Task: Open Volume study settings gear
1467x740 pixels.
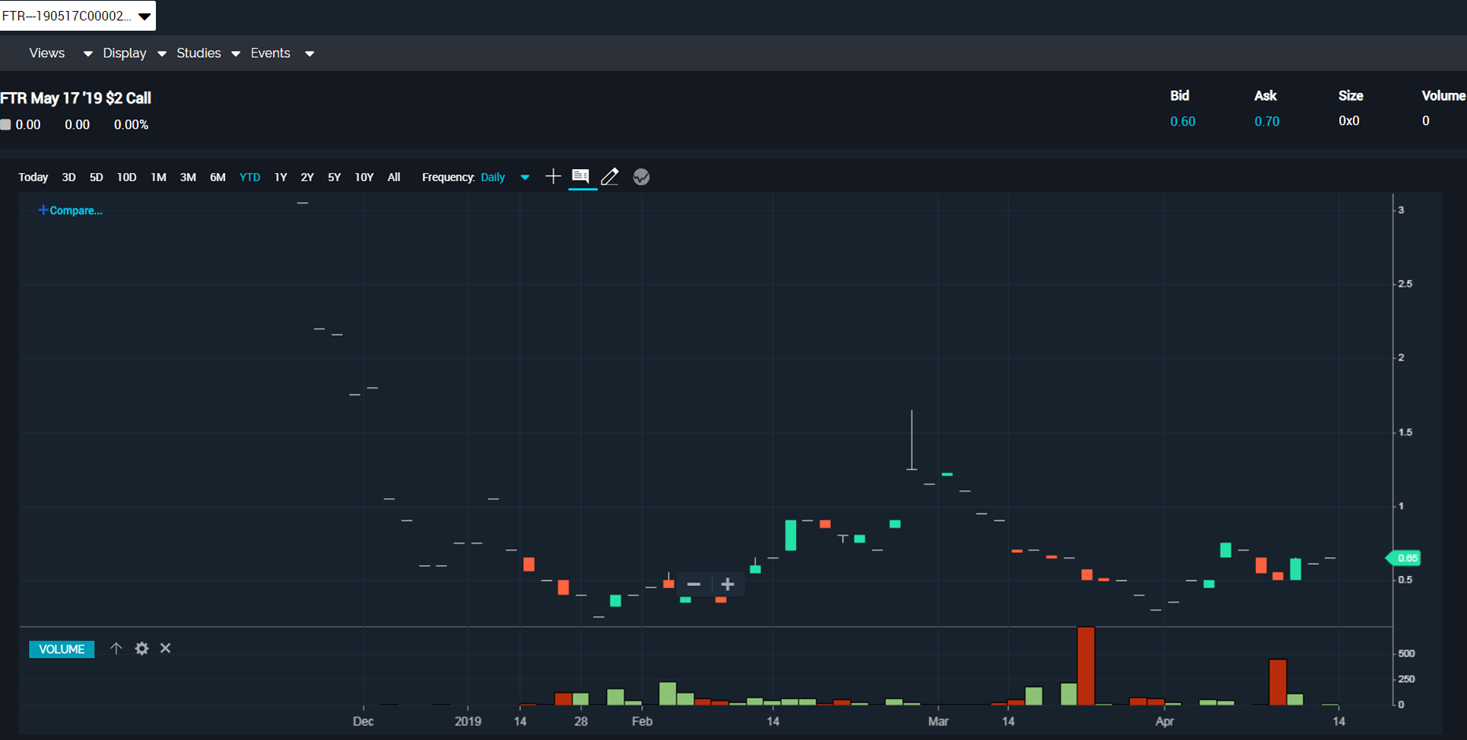Action: pyautogui.click(x=142, y=649)
